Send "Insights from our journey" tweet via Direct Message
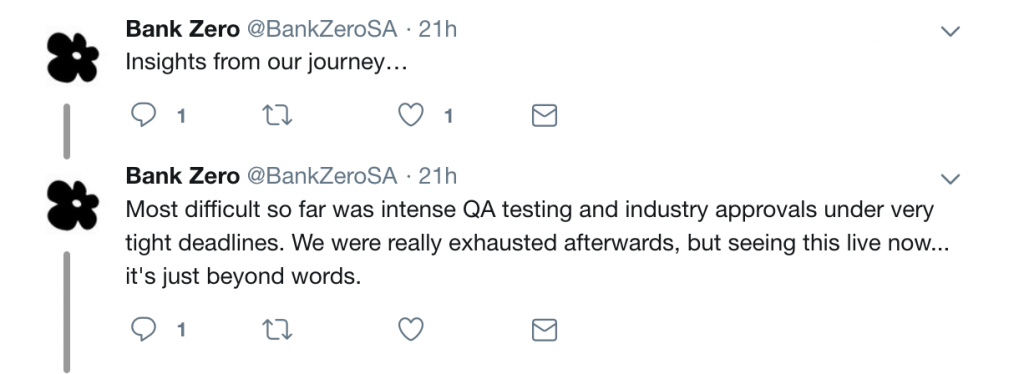Viewport: 1024px width, 374px height. pyautogui.click(x=544, y=116)
